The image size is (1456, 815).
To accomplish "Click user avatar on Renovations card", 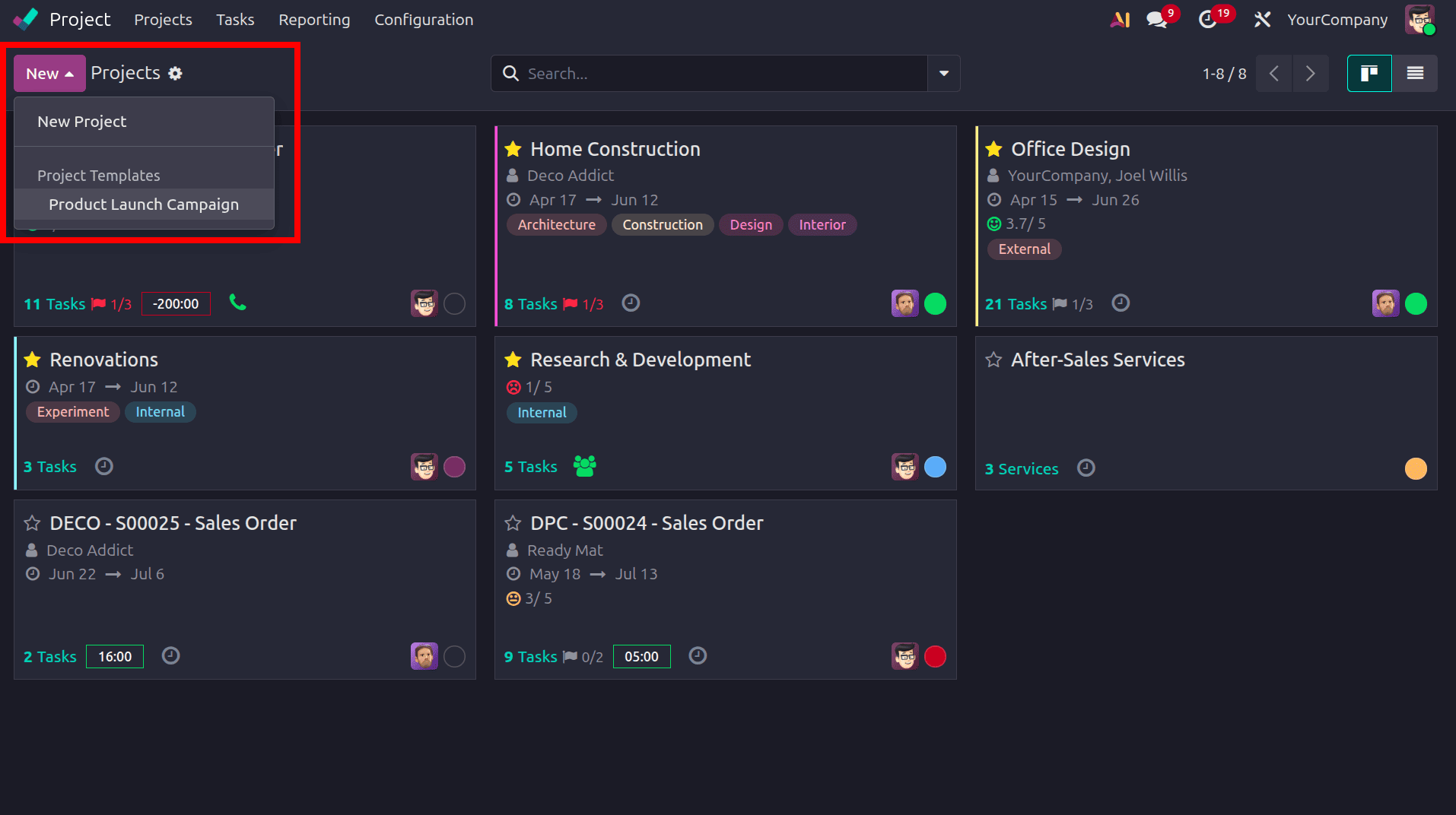I will click(424, 466).
